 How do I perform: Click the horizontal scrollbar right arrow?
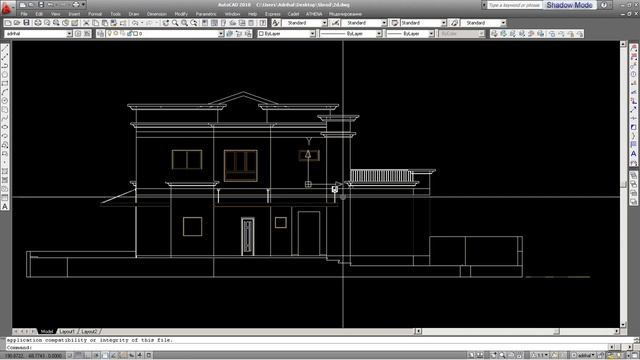617,331
